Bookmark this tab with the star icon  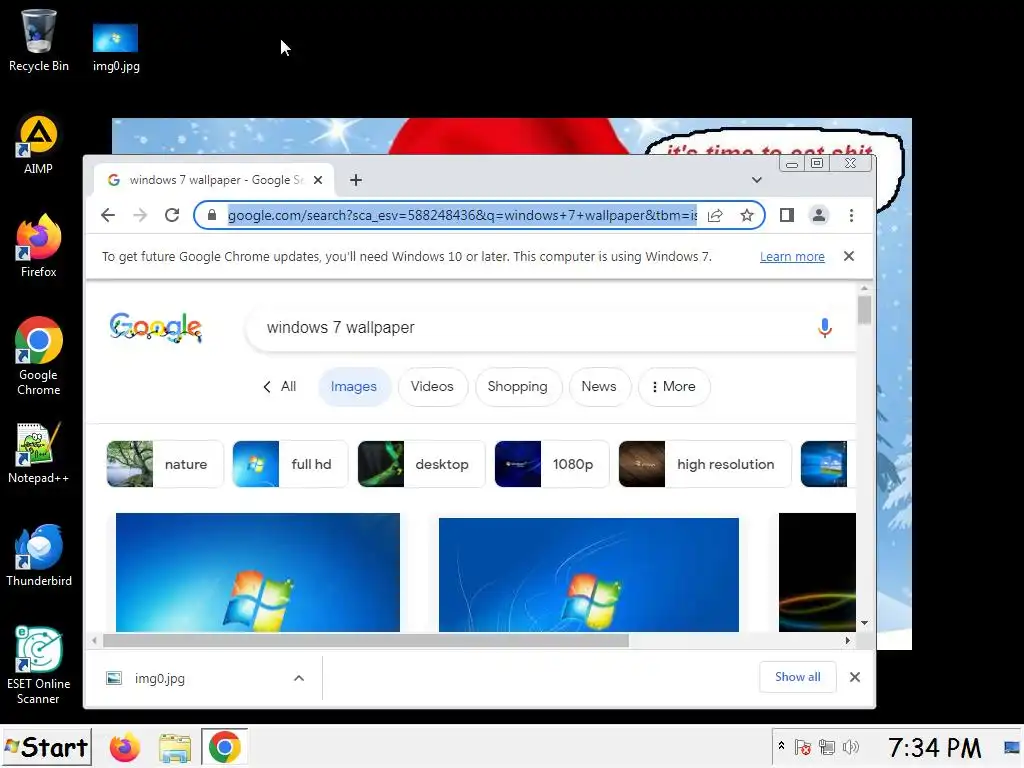746,215
